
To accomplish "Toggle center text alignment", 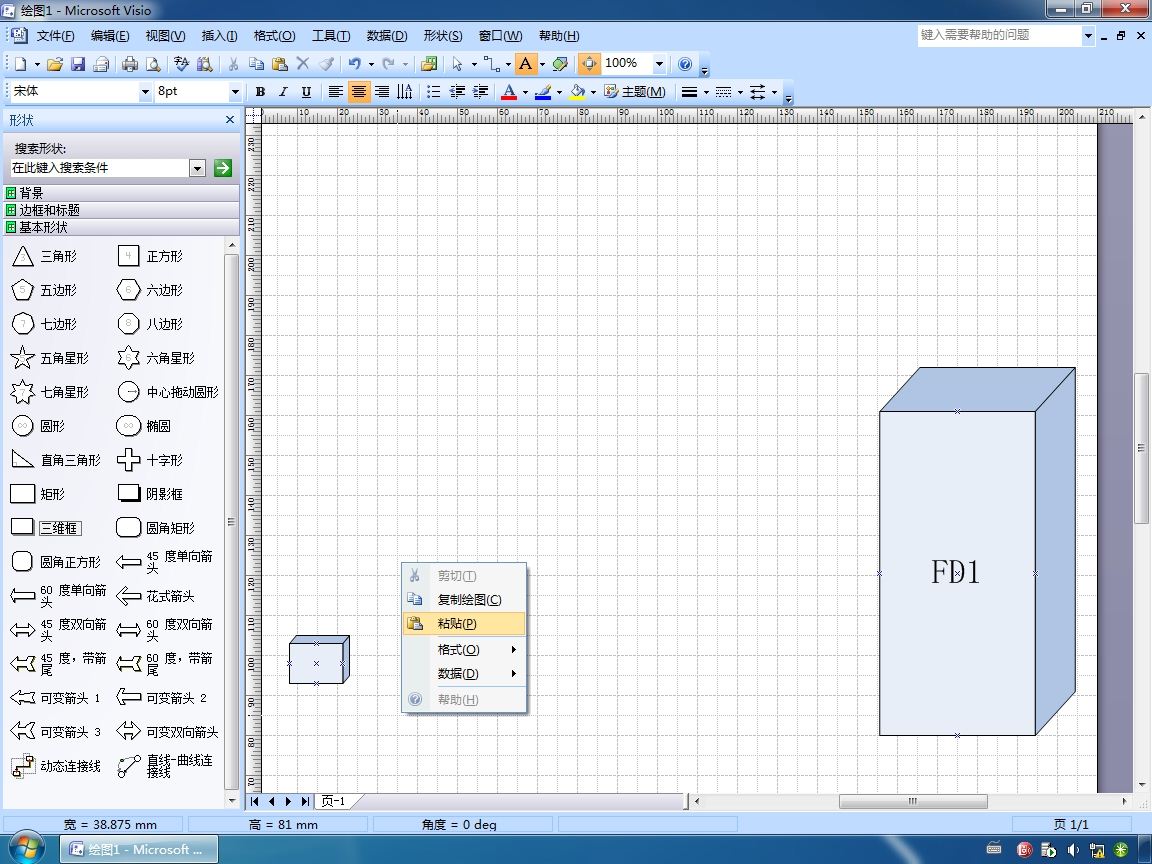I will [359, 92].
